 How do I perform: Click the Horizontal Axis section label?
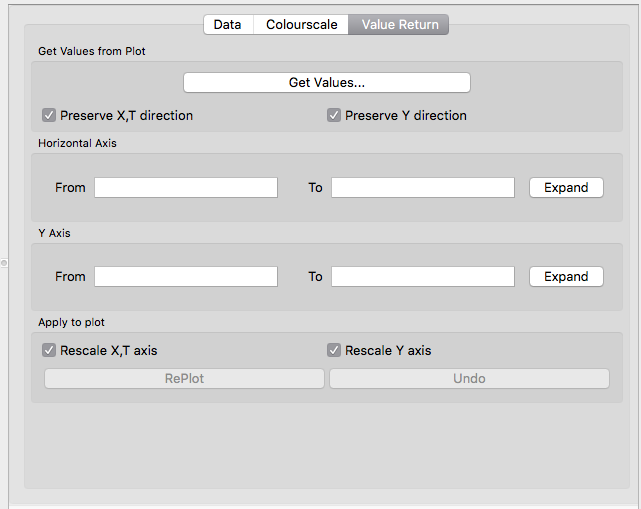click(x=77, y=143)
